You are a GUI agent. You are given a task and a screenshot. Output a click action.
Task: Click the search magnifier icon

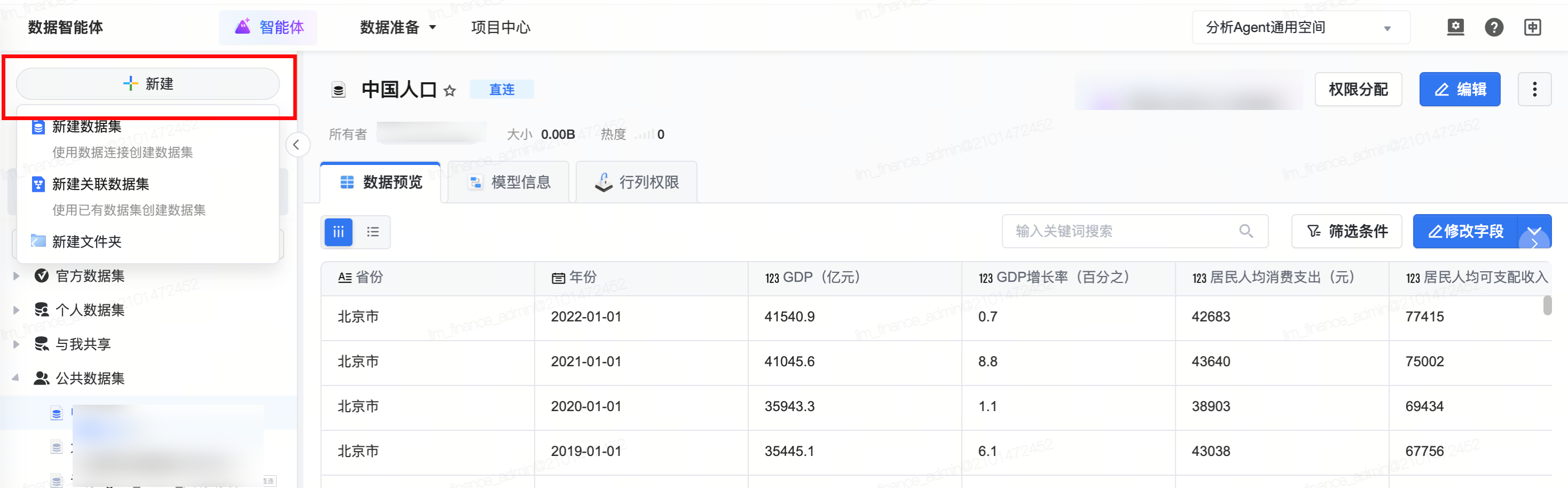[1246, 232]
